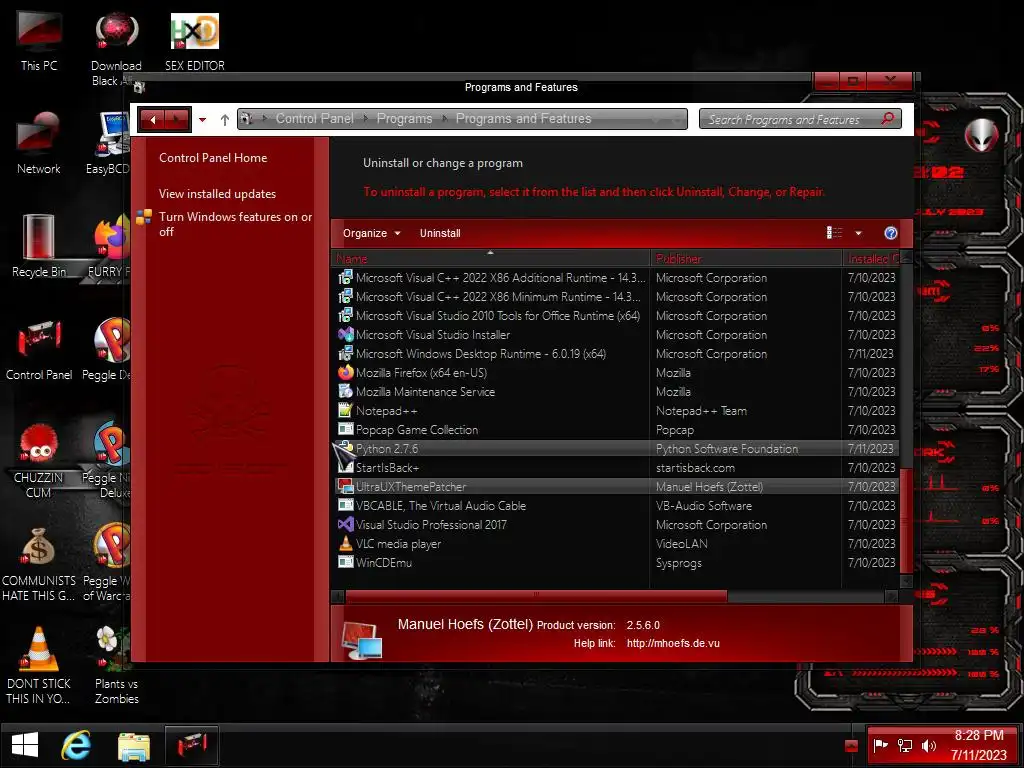Sort by the Installed On column header
Image resolution: width=1024 pixels, height=768 pixels.
click(871, 259)
